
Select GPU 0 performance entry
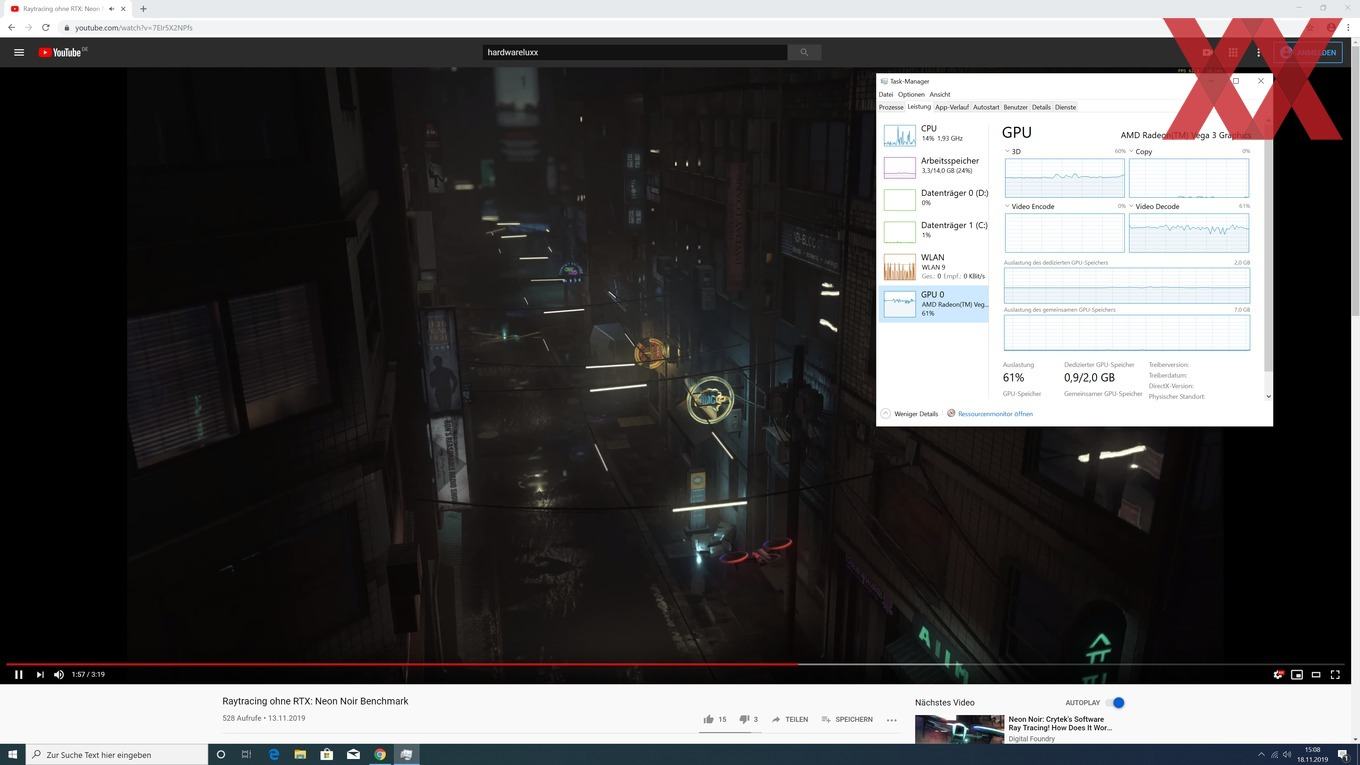pos(933,304)
